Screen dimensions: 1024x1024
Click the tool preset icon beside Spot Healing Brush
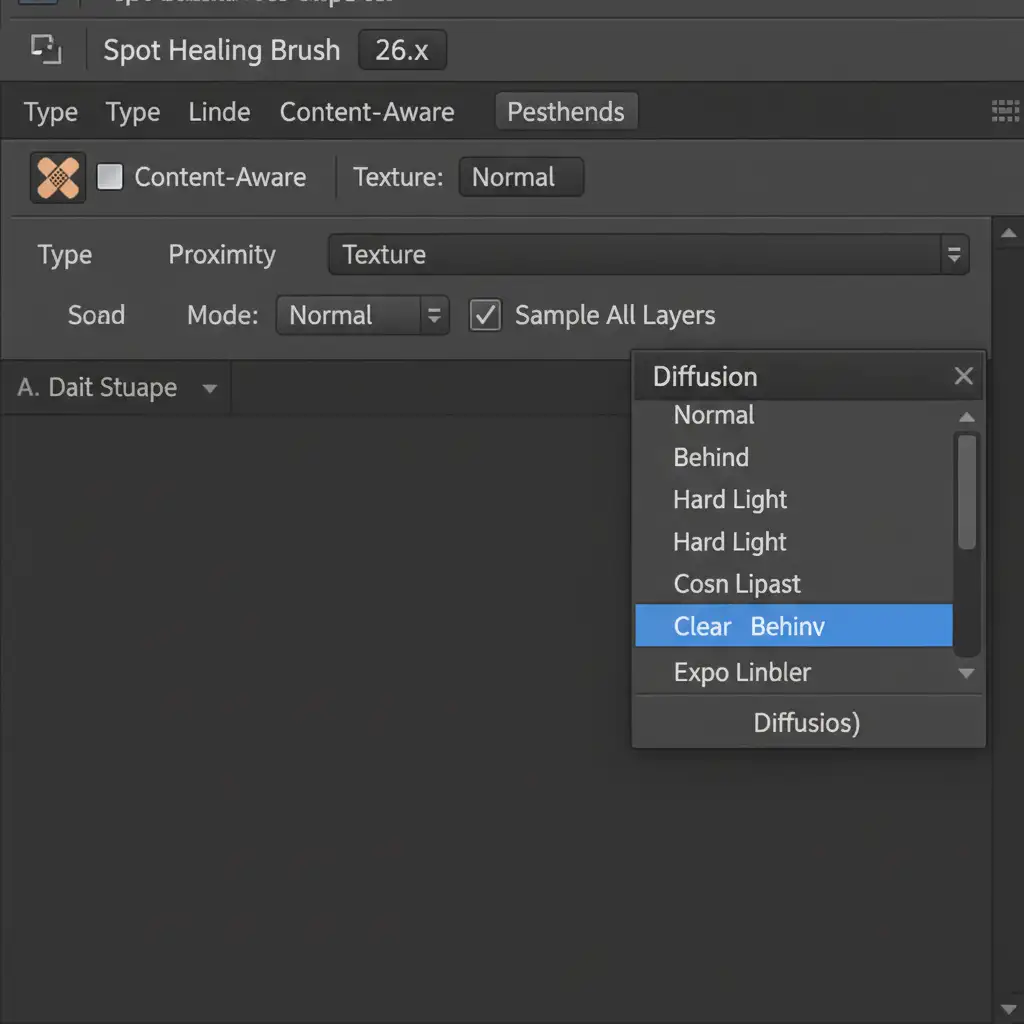coord(46,49)
